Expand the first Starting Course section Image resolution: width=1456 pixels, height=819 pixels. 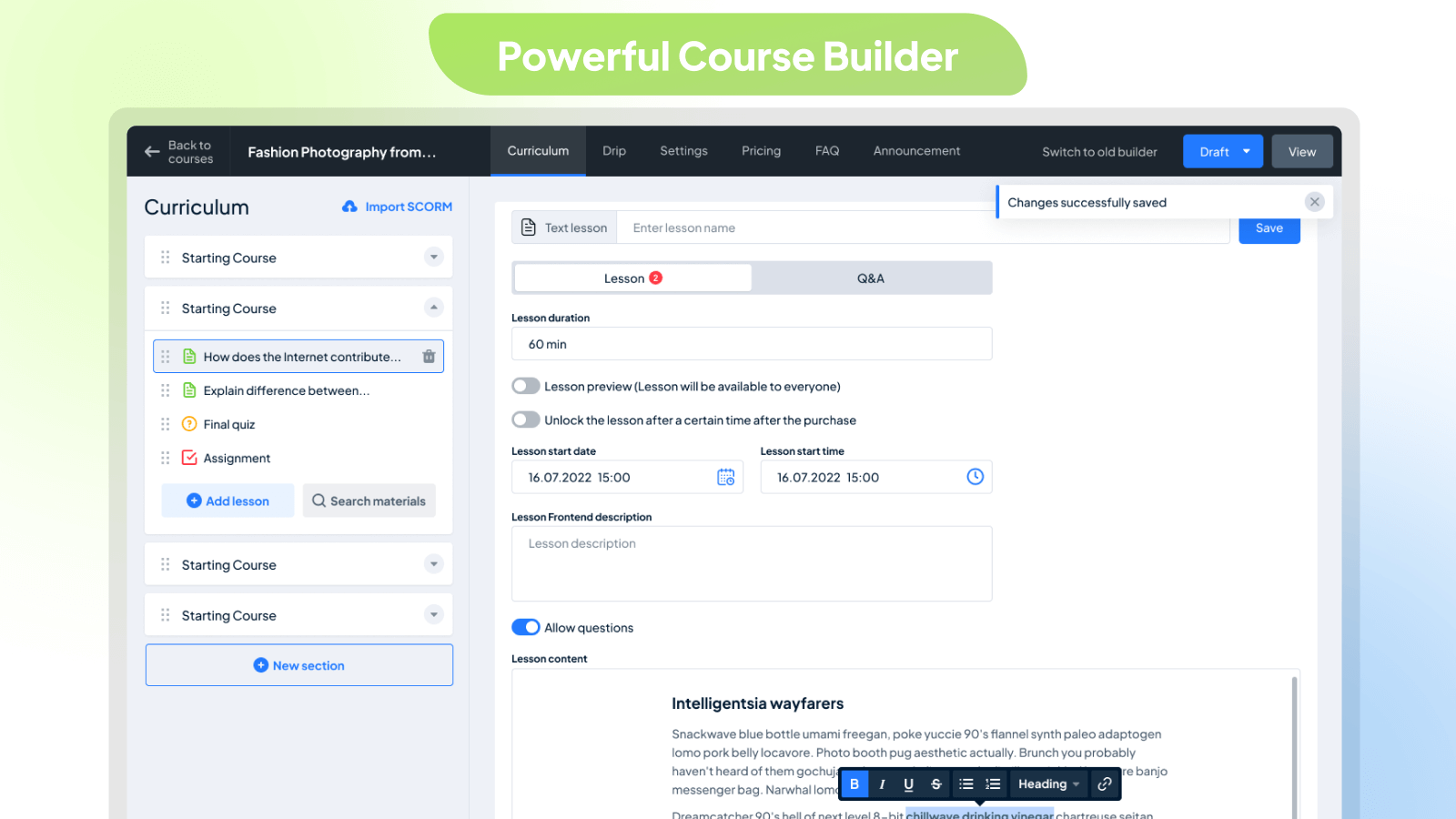pos(434,258)
